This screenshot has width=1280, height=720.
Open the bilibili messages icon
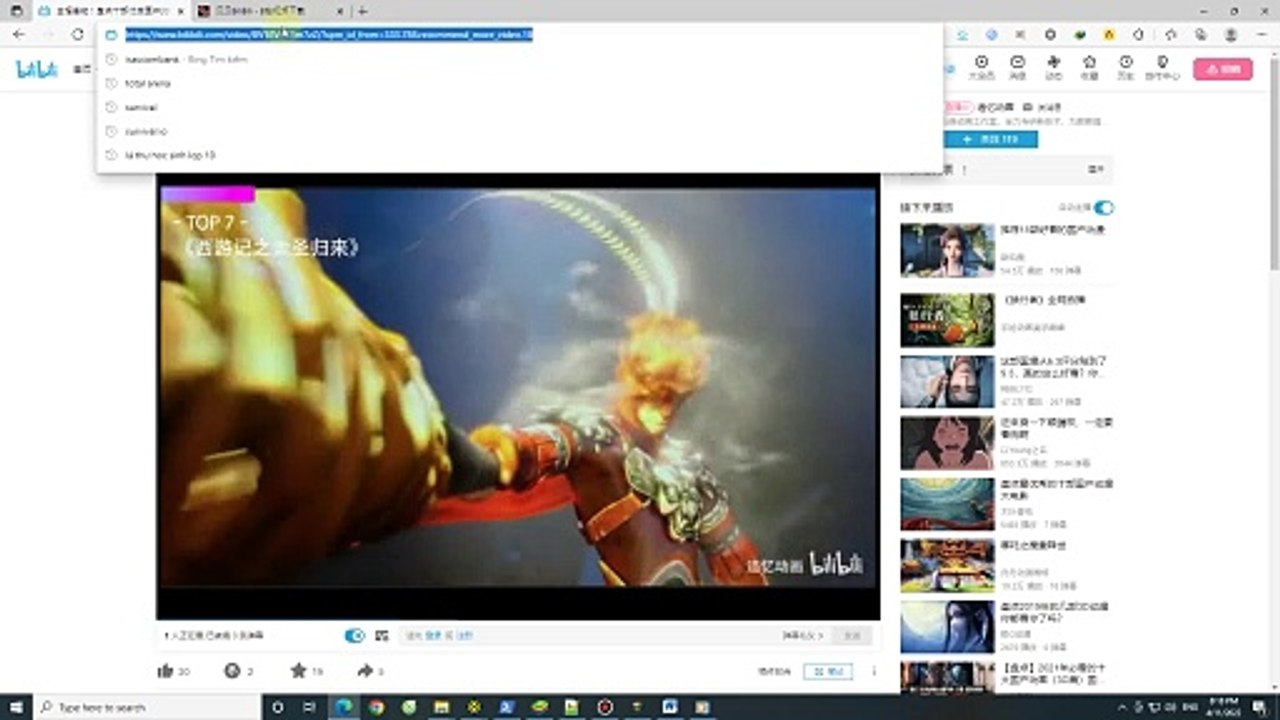click(x=1017, y=67)
